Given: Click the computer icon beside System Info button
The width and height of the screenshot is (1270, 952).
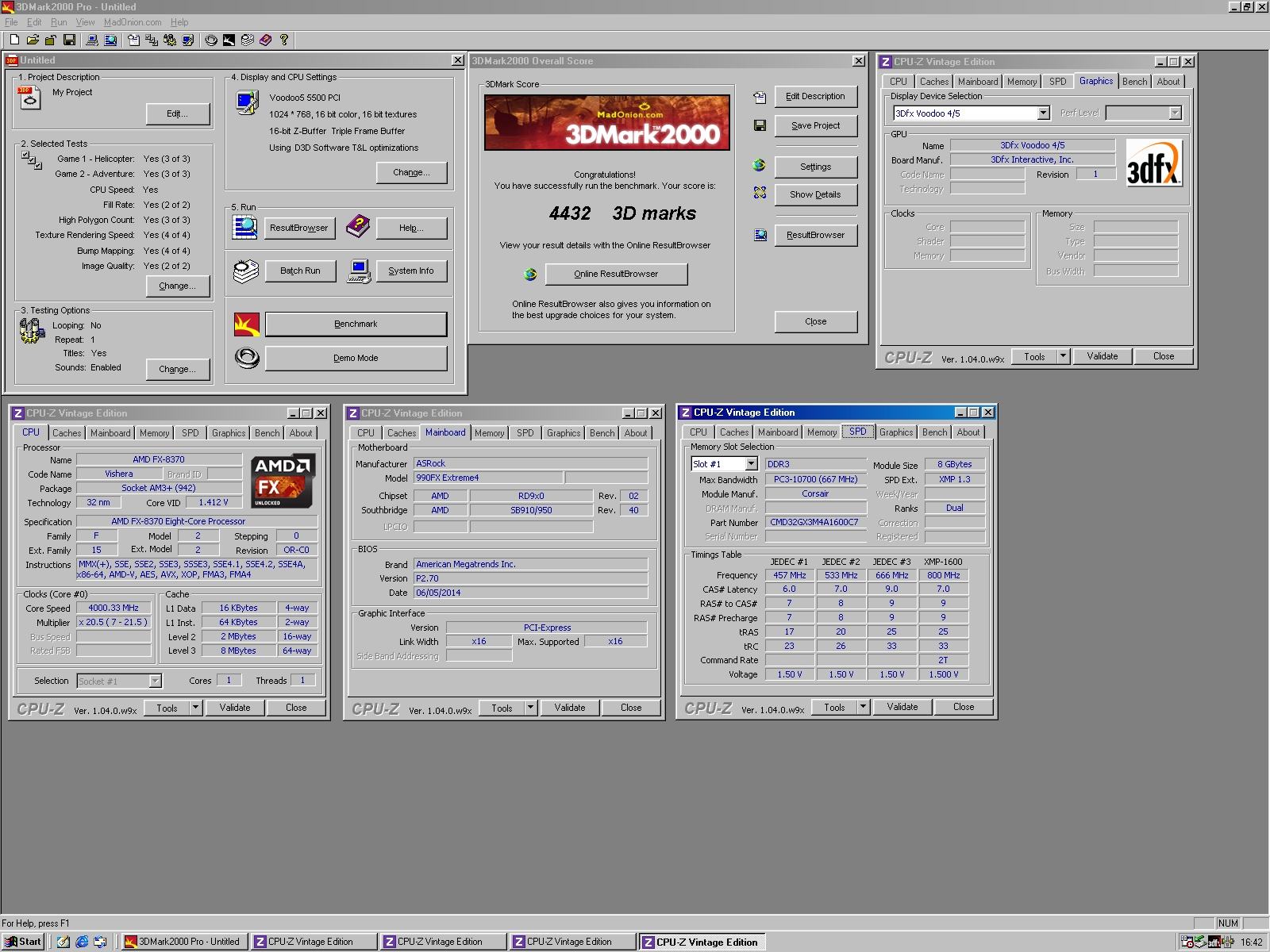Looking at the screenshot, I should [x=359, y=271].
